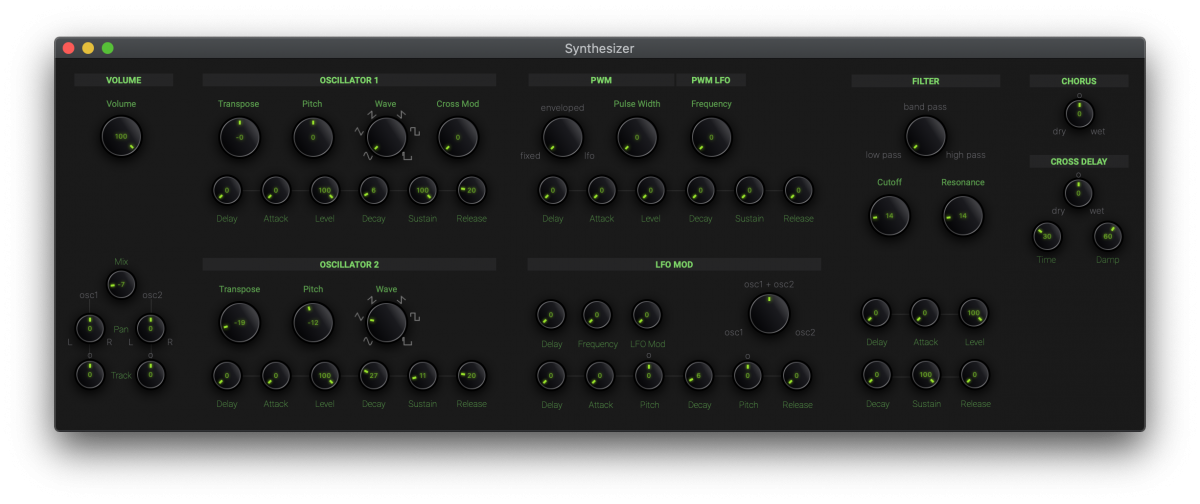Adjust Oscillator 2 Sustain knob showing 11
This screenshot has height=504, width=1200.
point(423,376)
